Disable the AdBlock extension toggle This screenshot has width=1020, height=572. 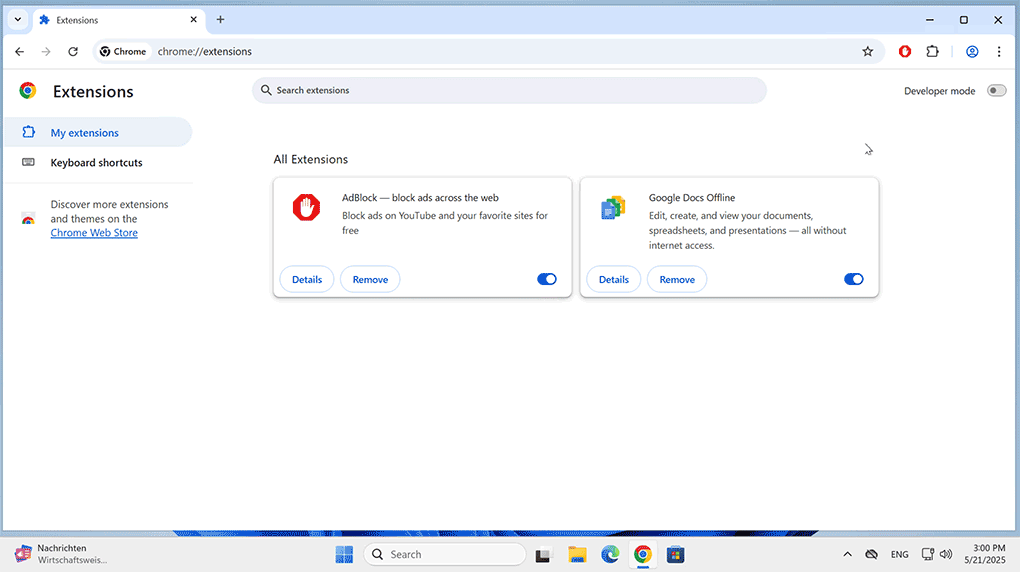coord(546,279)
